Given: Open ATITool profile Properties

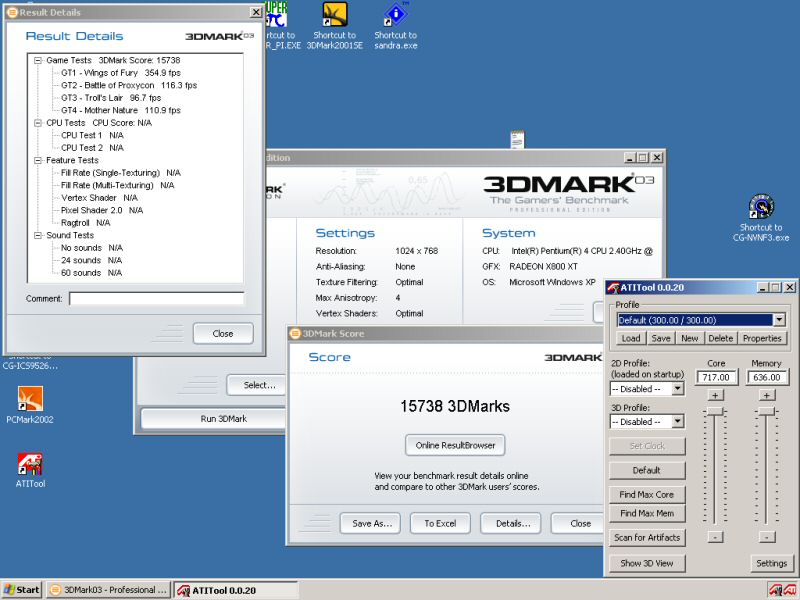Looking at the screenshot, I should point(762,338).
